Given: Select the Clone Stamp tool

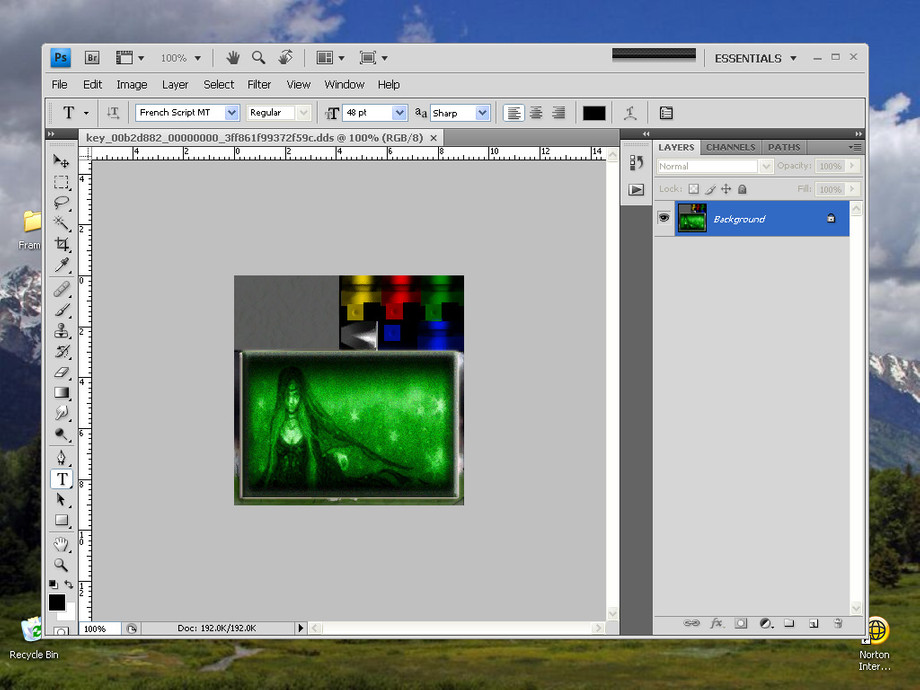Looking at the screenshot, I should pos(61,330).
